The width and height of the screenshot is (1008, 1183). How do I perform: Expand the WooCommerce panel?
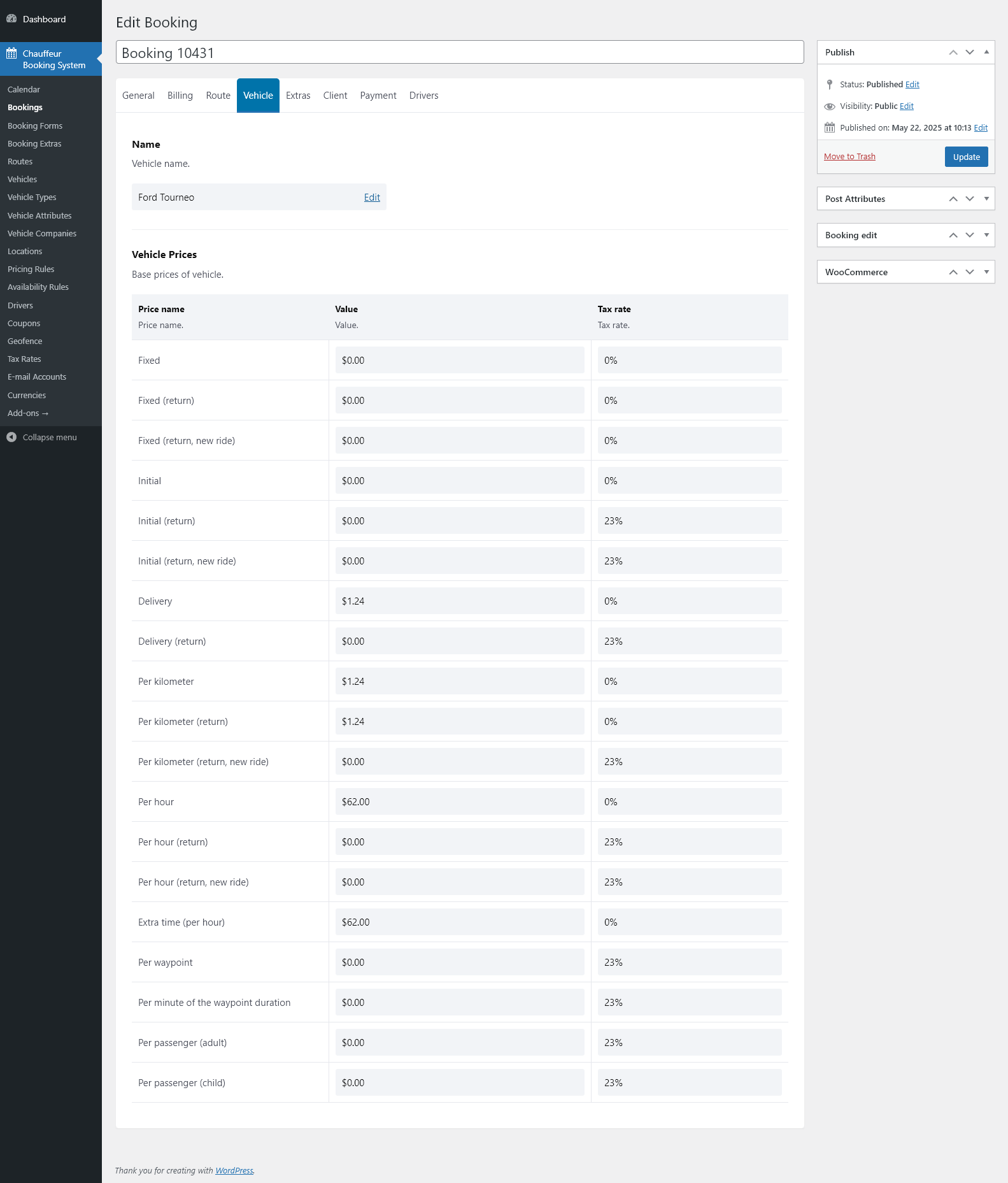[986, 272]
